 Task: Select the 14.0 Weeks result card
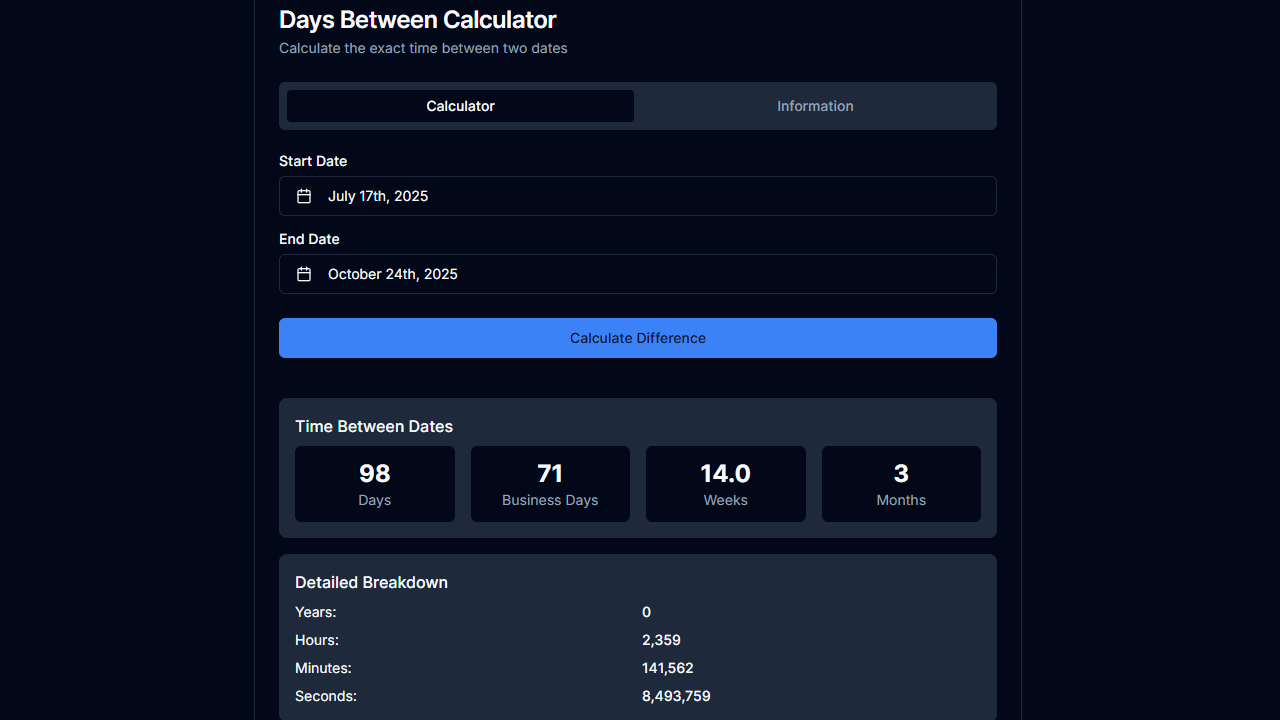tap(726, 484)
